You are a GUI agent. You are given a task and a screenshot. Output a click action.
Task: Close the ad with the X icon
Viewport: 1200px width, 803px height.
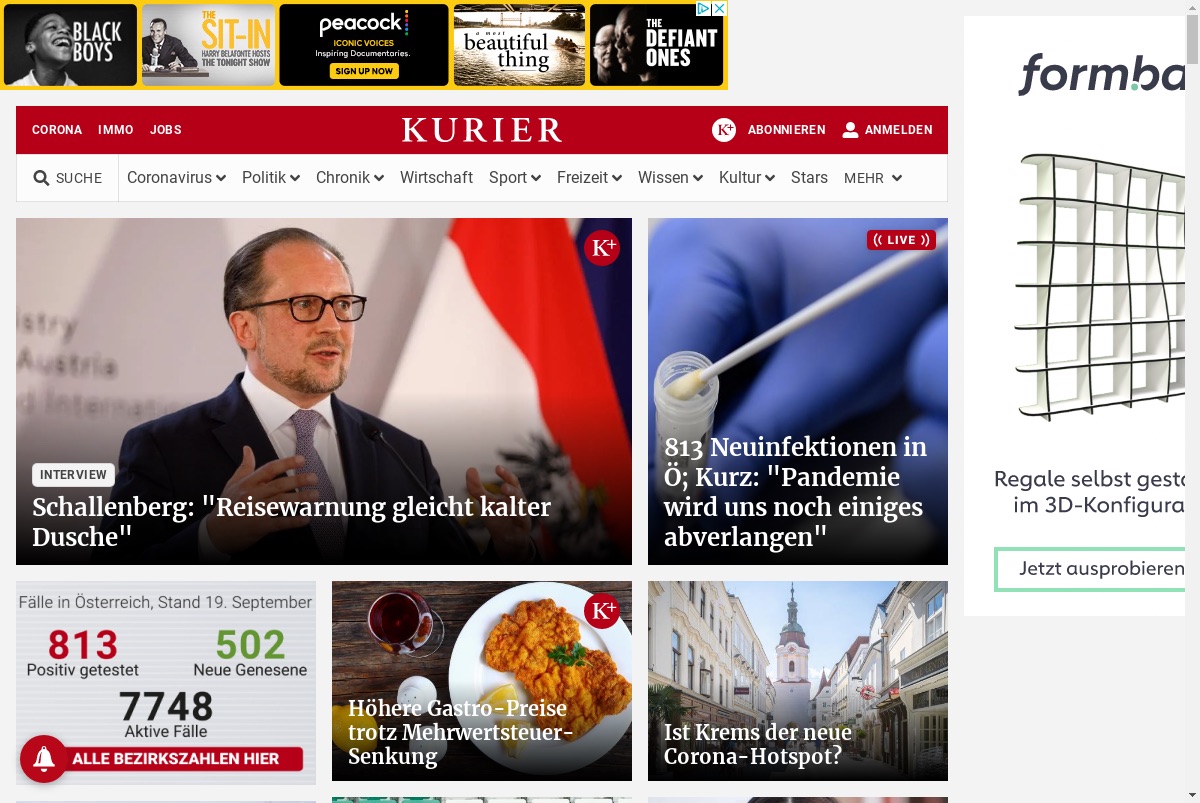tap(719, 8)
